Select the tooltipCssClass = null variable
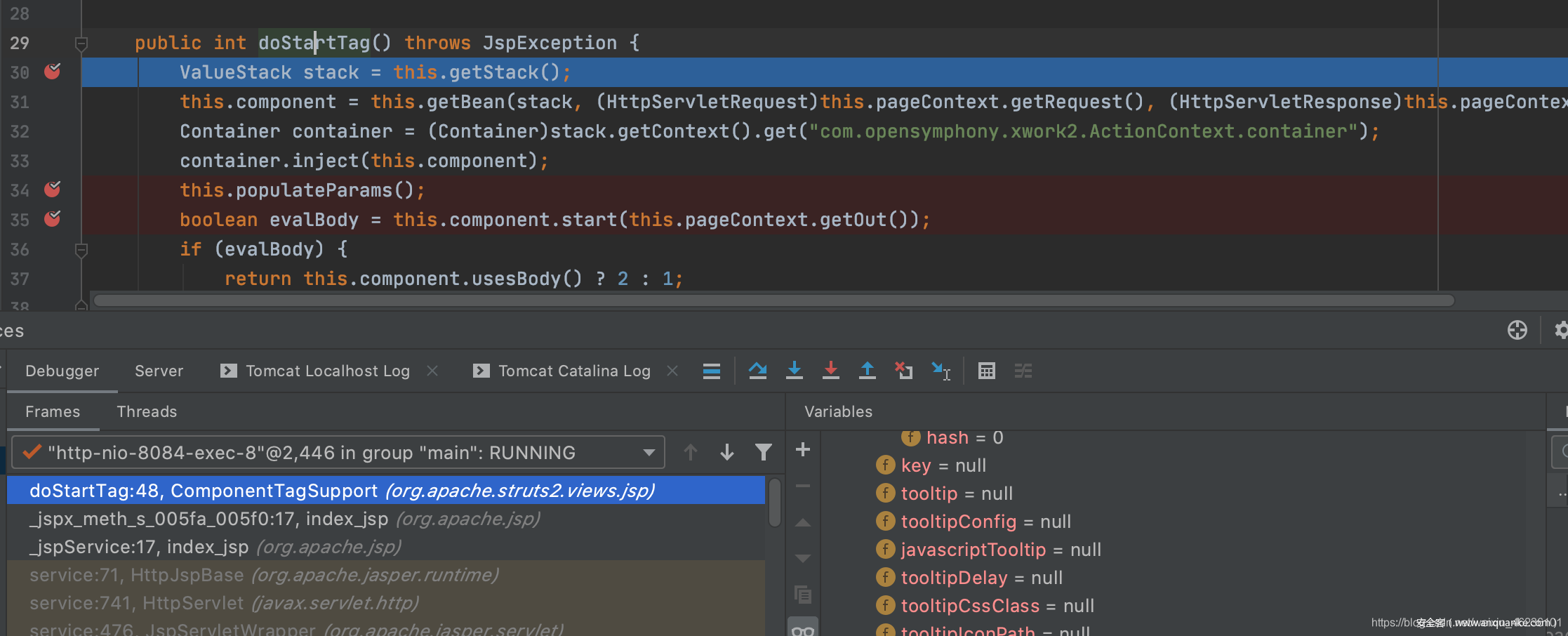The width and height of the screenshot is (1568, 636). click(985, 606)
